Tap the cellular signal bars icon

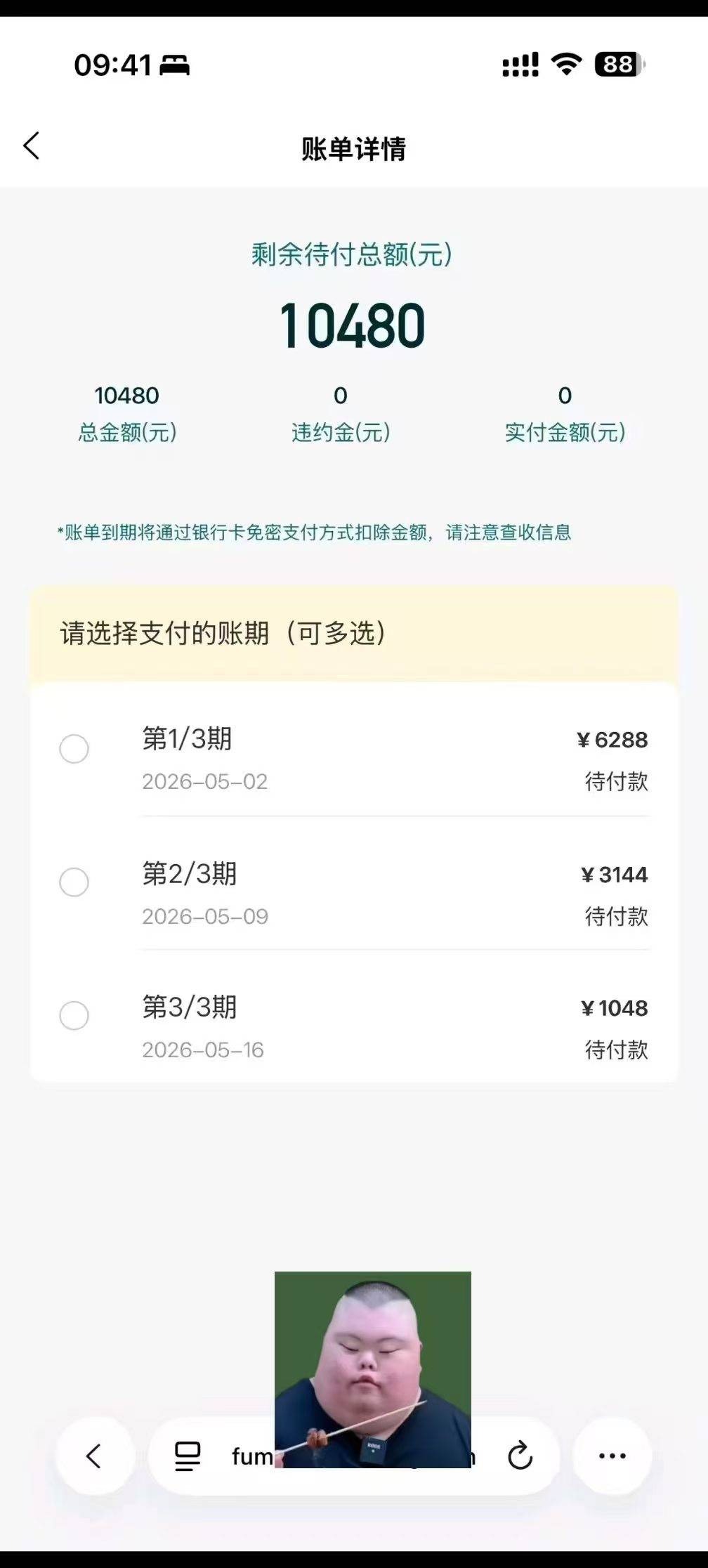coord(520,65)
